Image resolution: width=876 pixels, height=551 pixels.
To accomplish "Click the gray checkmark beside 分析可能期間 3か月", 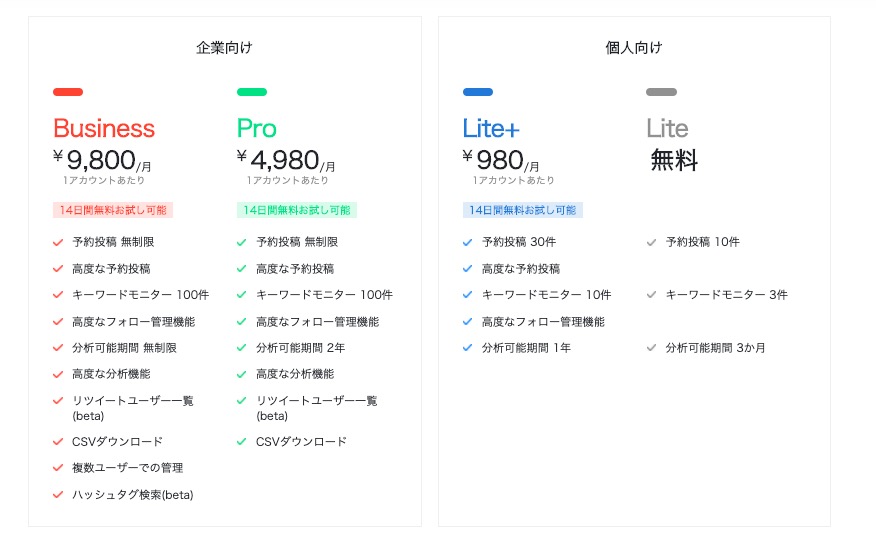I will (x=651, y=348).
